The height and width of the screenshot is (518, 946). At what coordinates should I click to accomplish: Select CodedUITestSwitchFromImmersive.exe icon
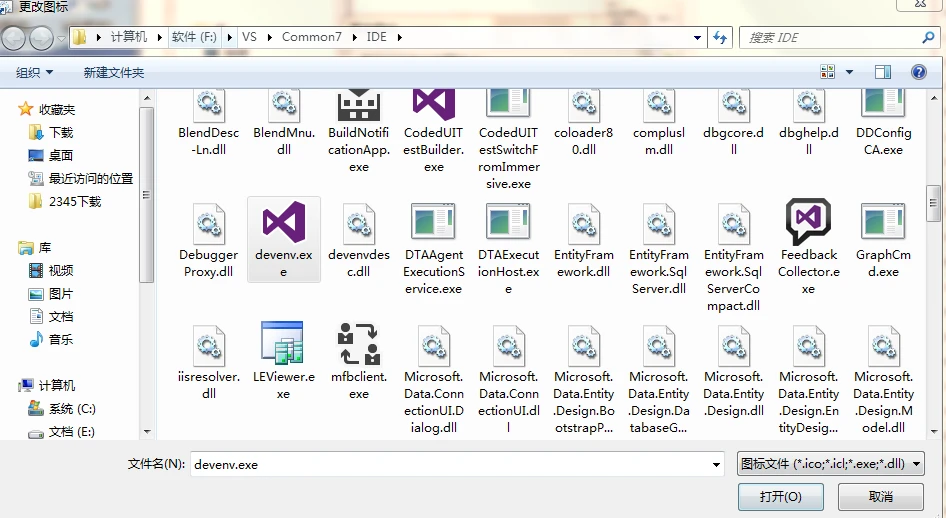508,104
